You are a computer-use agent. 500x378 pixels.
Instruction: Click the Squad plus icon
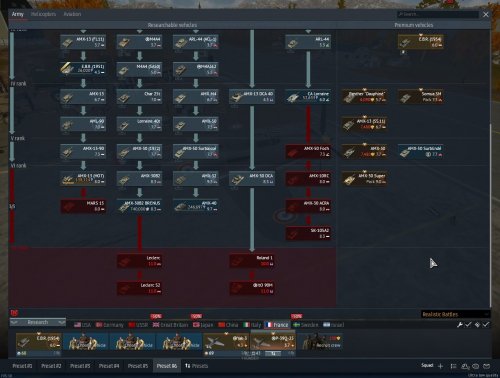pos(440,366)
